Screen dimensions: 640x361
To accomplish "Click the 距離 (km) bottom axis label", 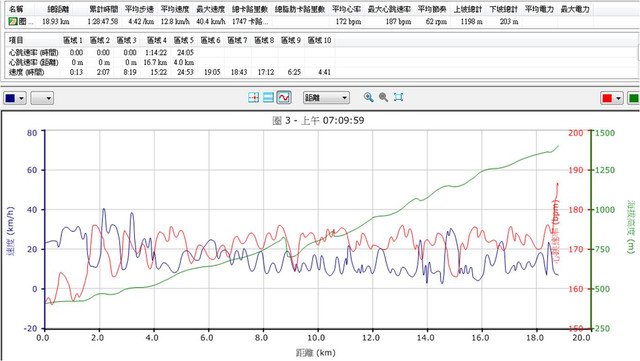I will pos(316,352).
